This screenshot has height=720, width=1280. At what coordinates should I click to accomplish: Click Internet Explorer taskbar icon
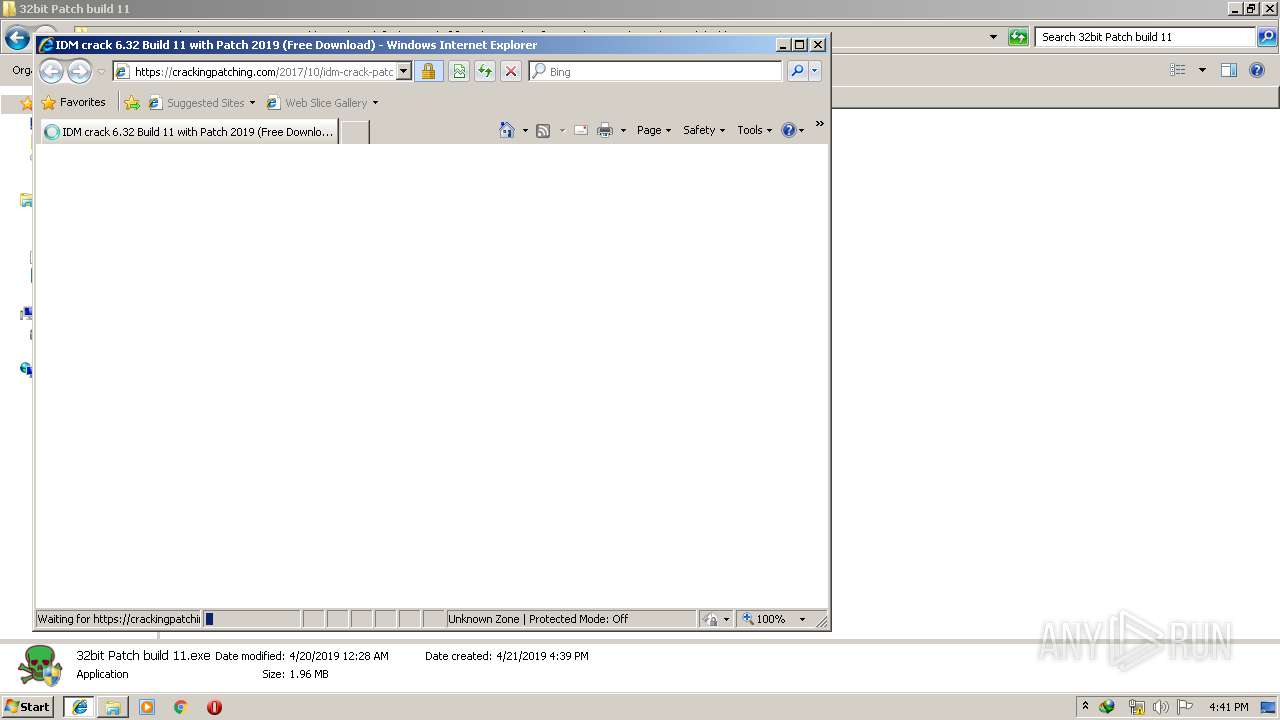[x=79, y=707]
